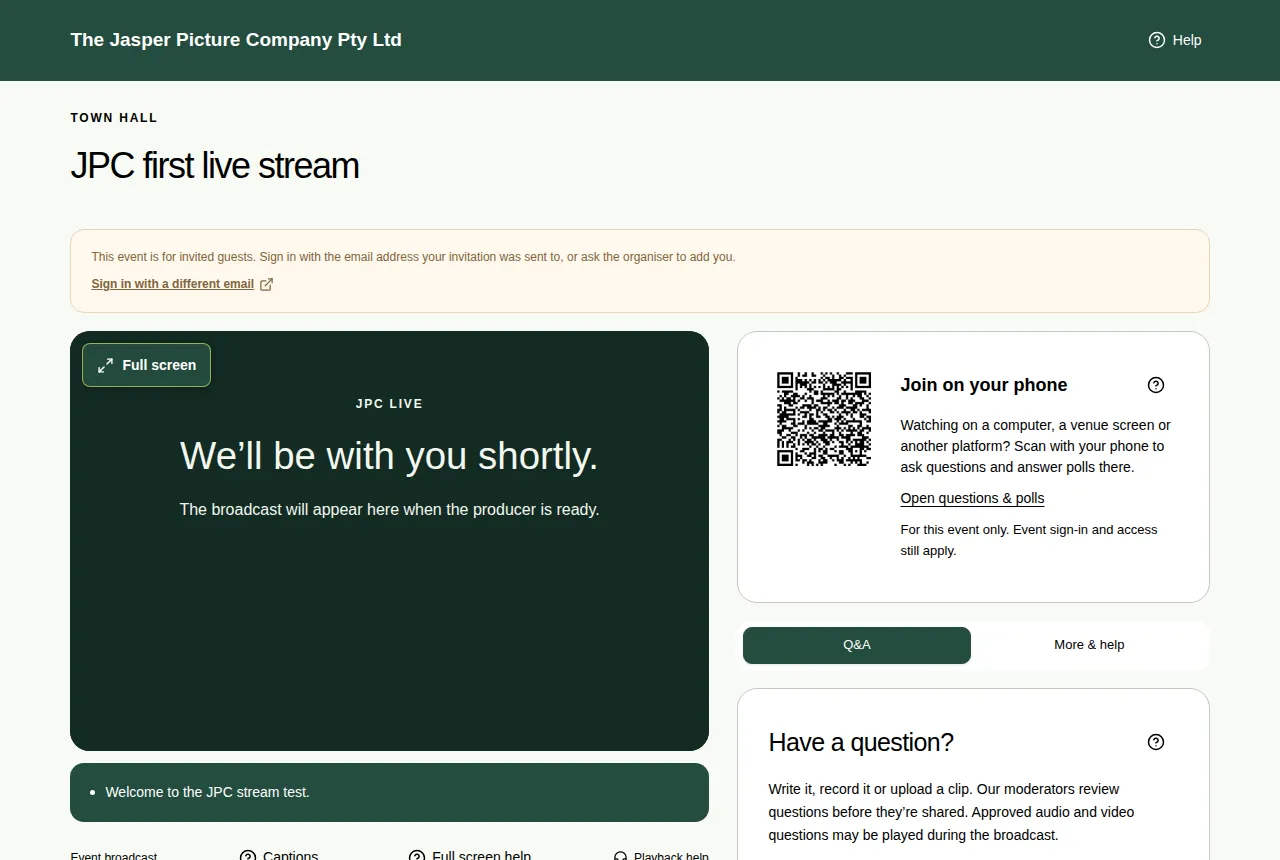The width and height of the screenshot is (1280, 860).
Task: Click help icon beside Have a question?
Action: 1156,742
